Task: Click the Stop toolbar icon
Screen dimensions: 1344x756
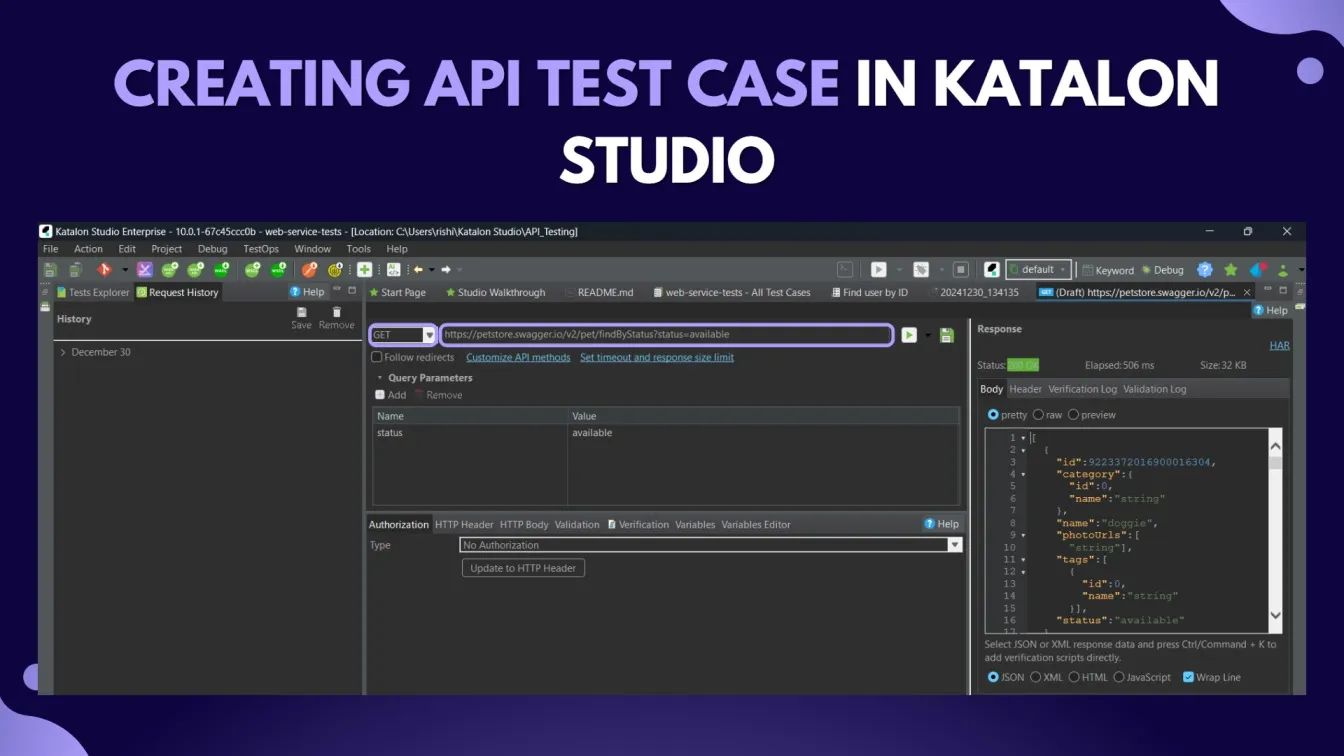Action: click(x=960, y=270)
